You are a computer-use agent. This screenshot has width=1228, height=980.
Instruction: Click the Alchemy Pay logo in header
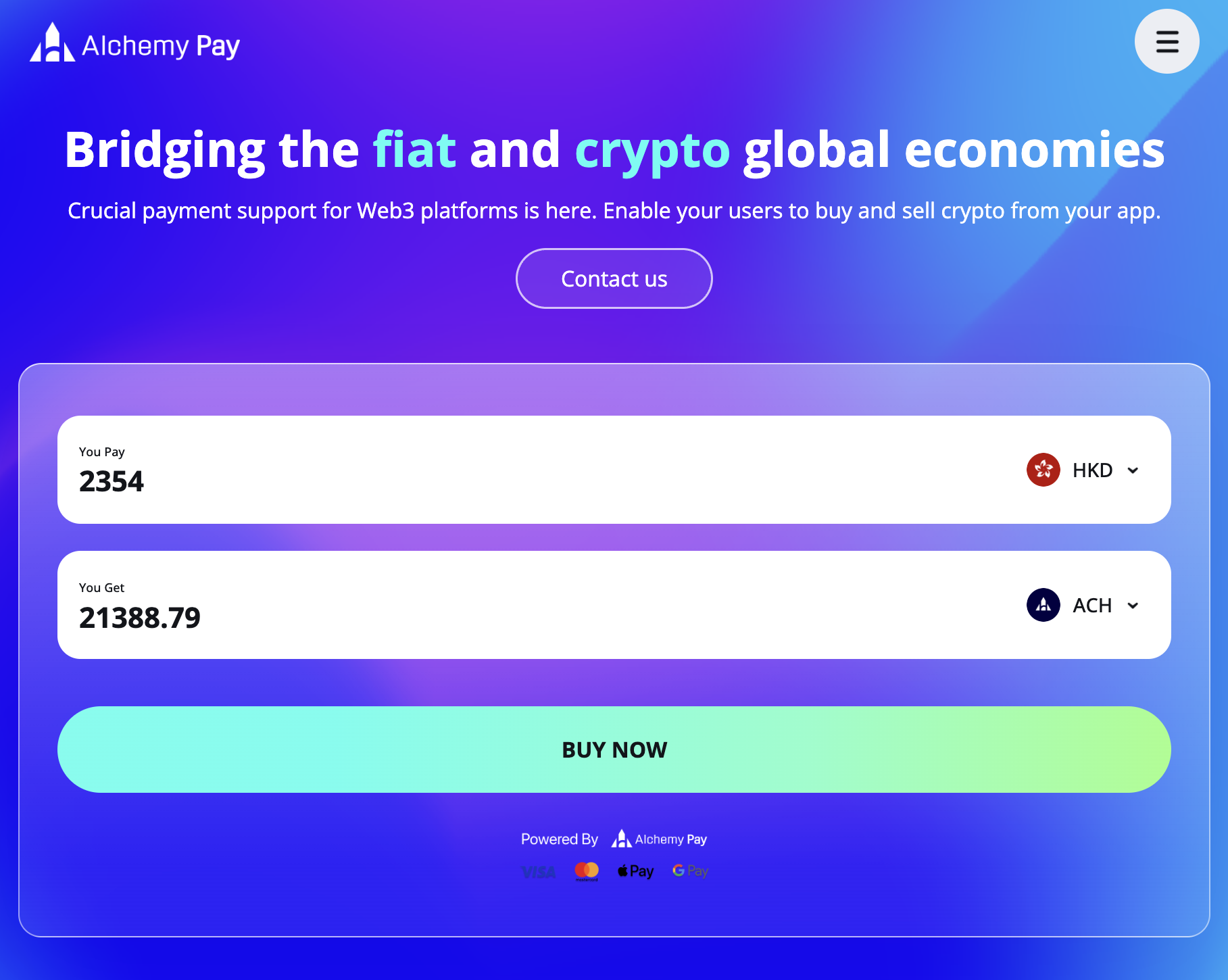[52, 42]
